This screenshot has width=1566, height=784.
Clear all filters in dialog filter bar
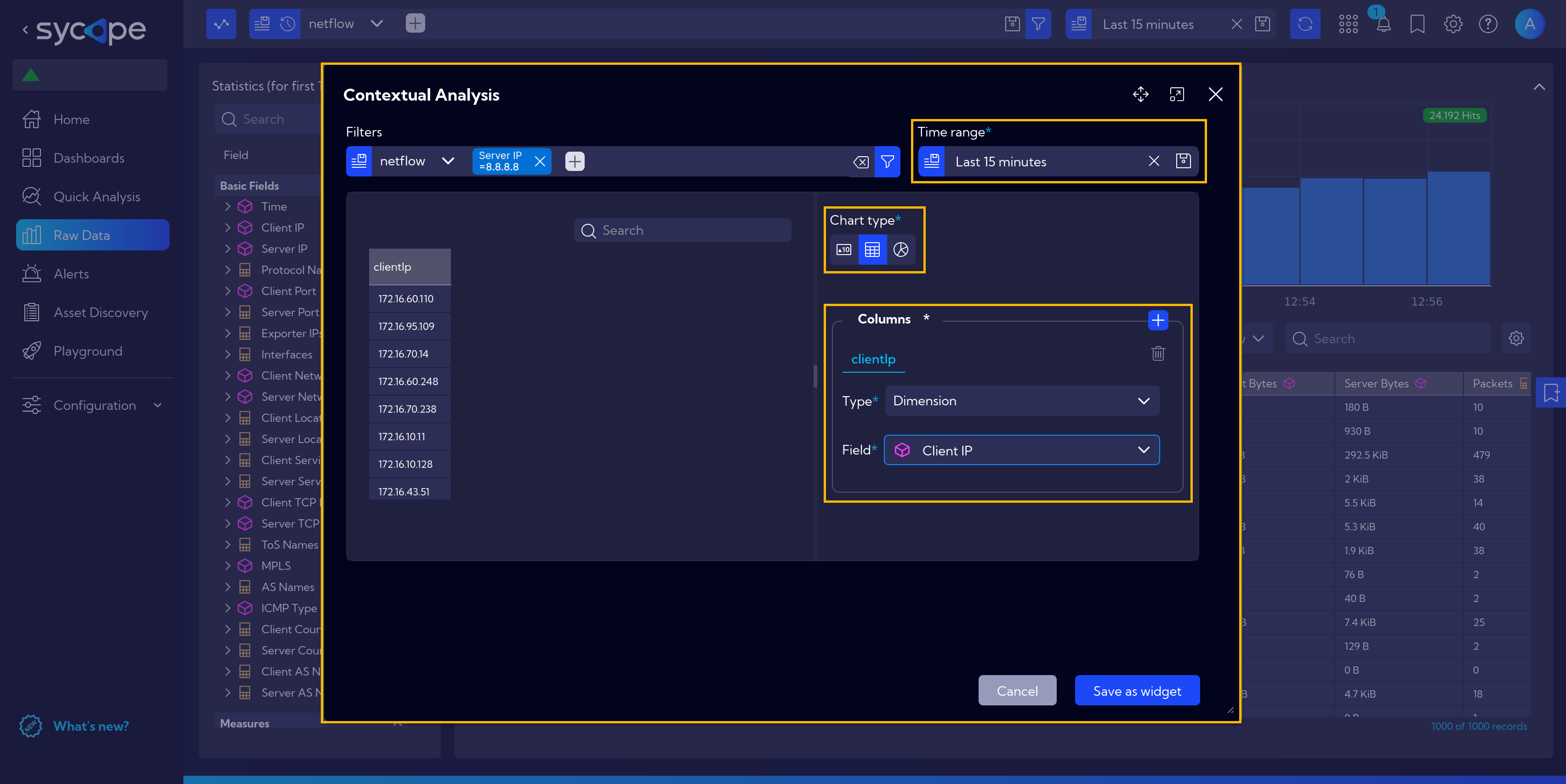861,162
